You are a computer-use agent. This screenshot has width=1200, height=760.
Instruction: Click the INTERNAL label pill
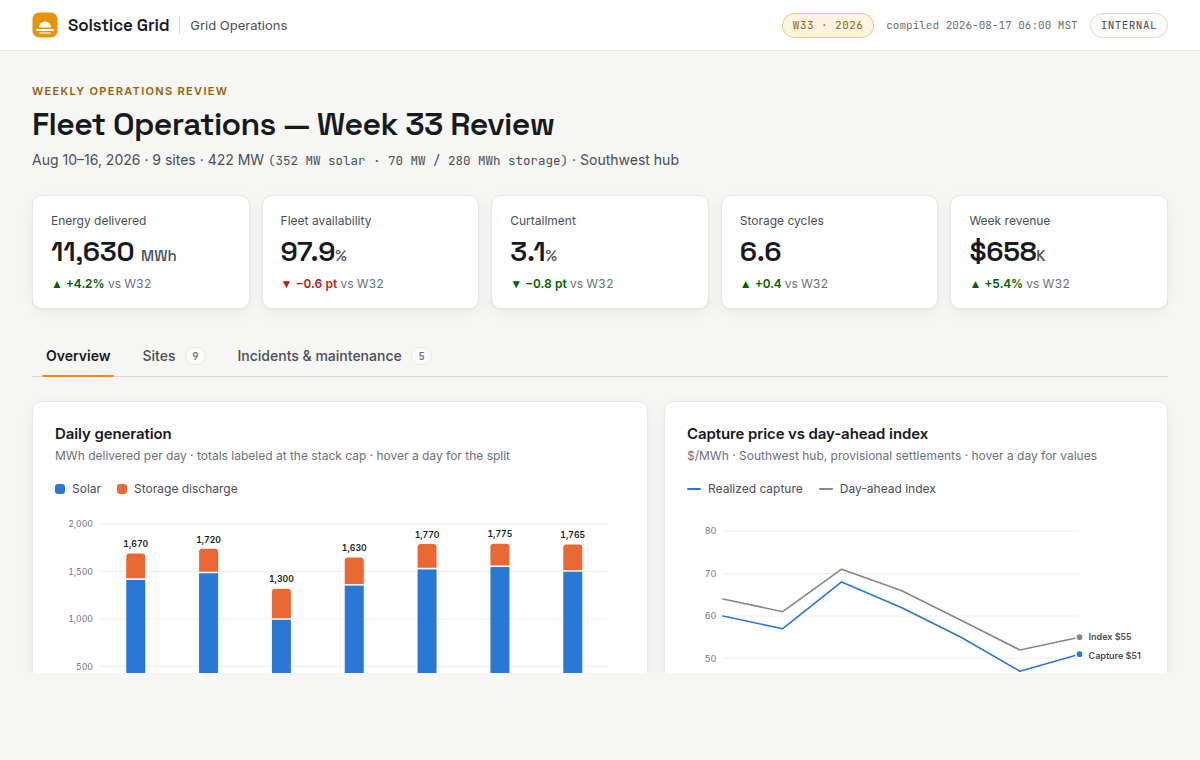click(1129, 25)
